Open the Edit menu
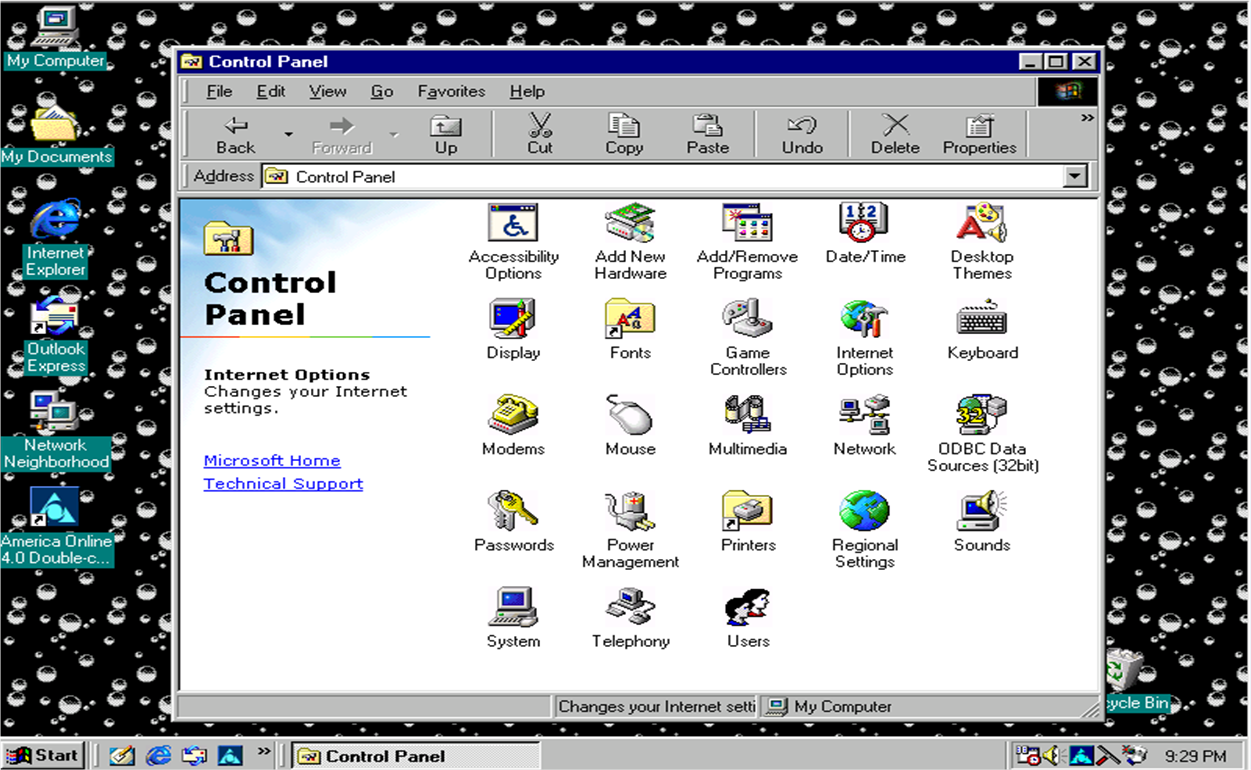The width and height of the screenshot is (1251, 770). pos(271,91)
